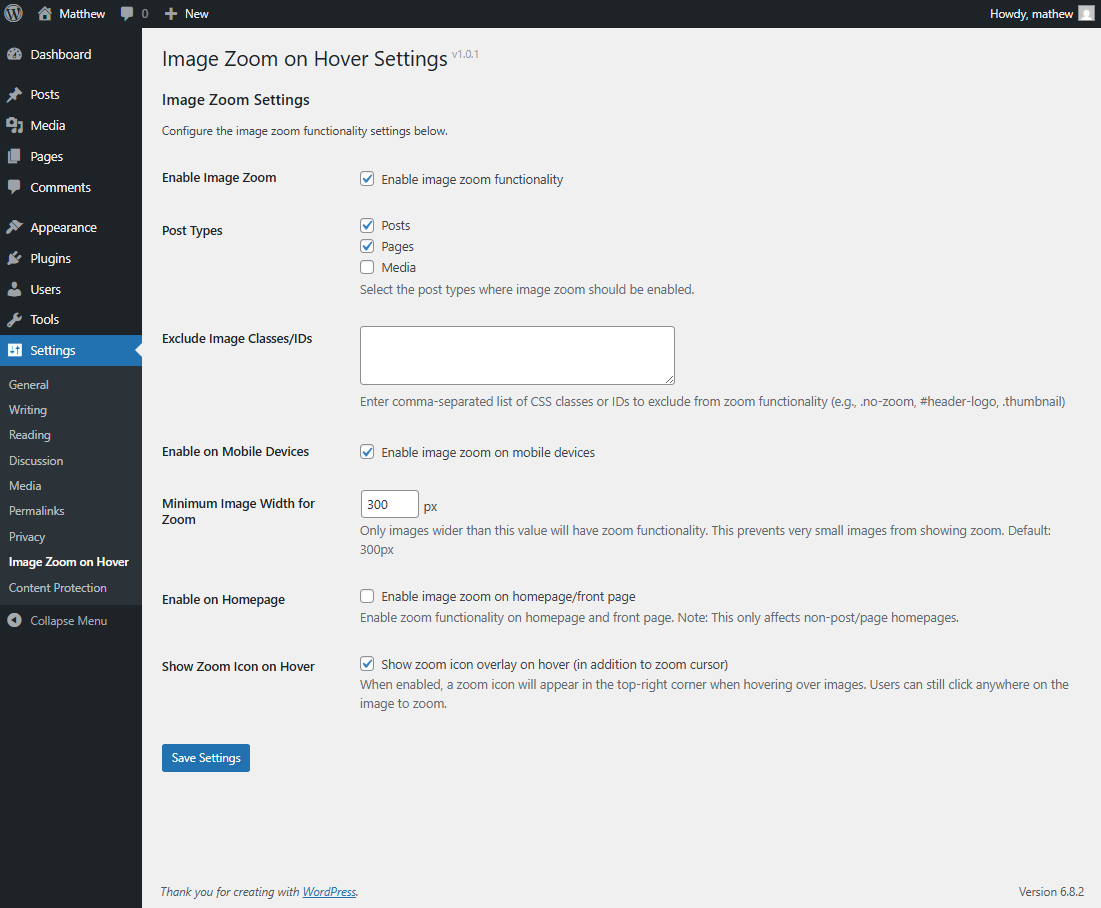The width and height of the screenshot is (1101, 908).
Task: Disable the Enable image zoom functionality checkbox
Action: (x=367, y=180)
